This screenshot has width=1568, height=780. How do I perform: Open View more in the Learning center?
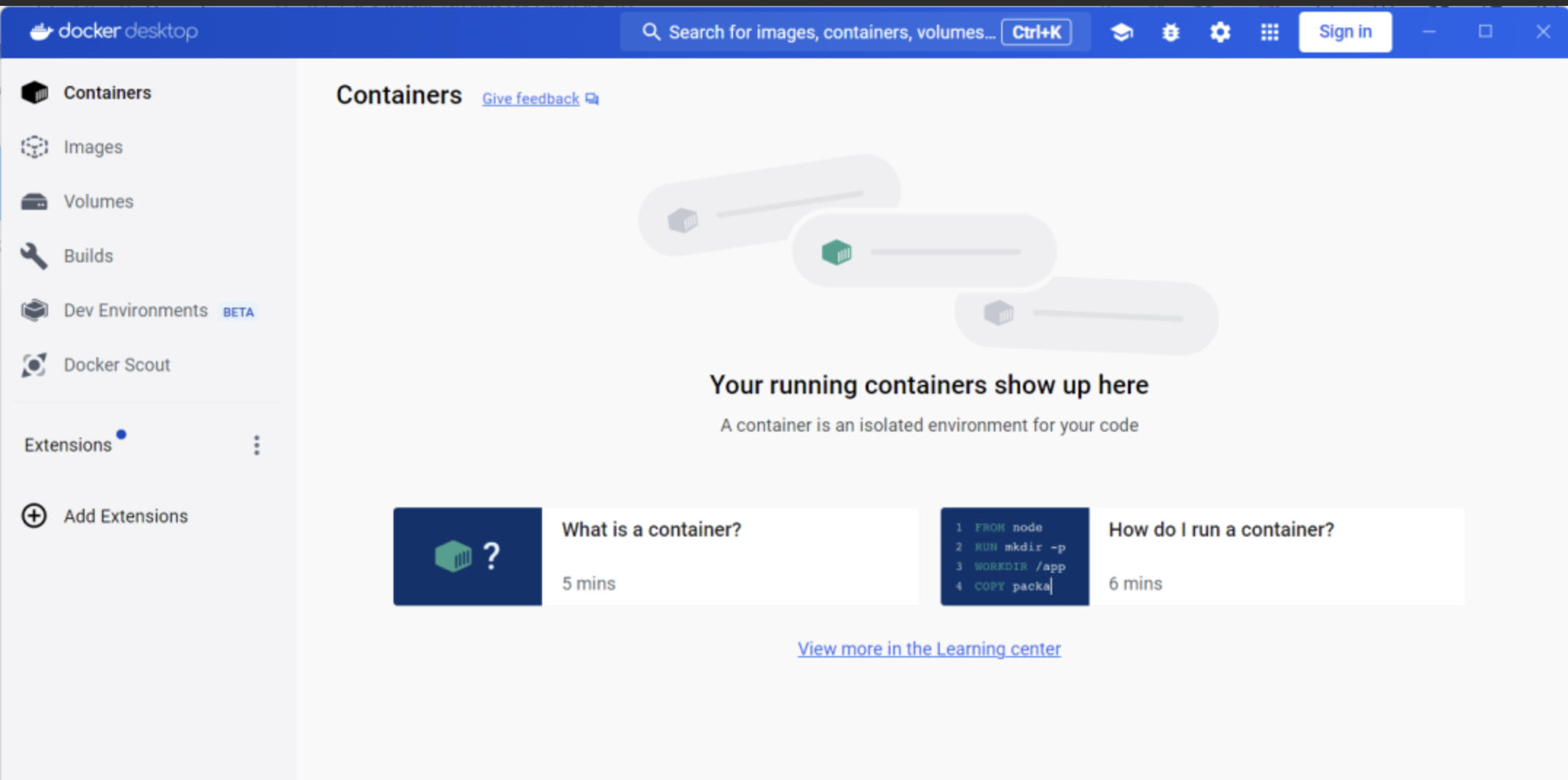[929, 649]
